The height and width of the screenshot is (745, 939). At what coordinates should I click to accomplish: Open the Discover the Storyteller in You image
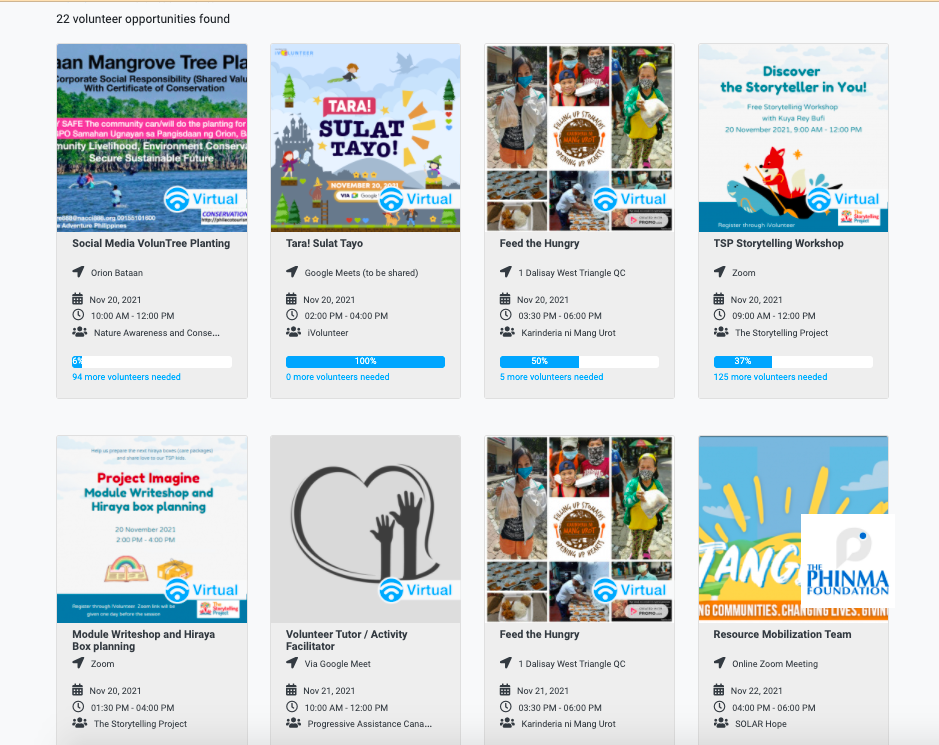[793, 138]
